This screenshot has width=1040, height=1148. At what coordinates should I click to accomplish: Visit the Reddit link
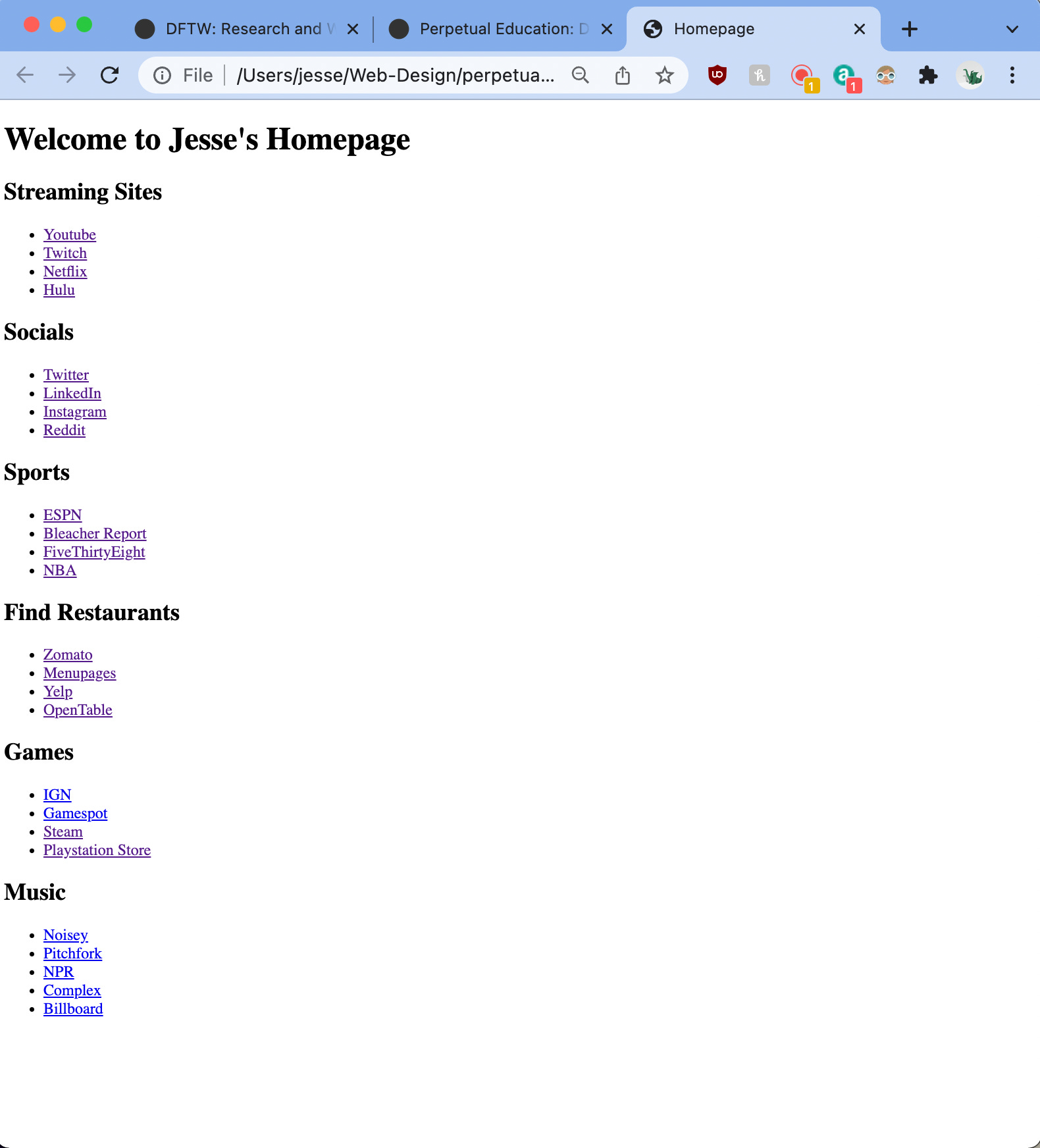(x=65, y=430)
